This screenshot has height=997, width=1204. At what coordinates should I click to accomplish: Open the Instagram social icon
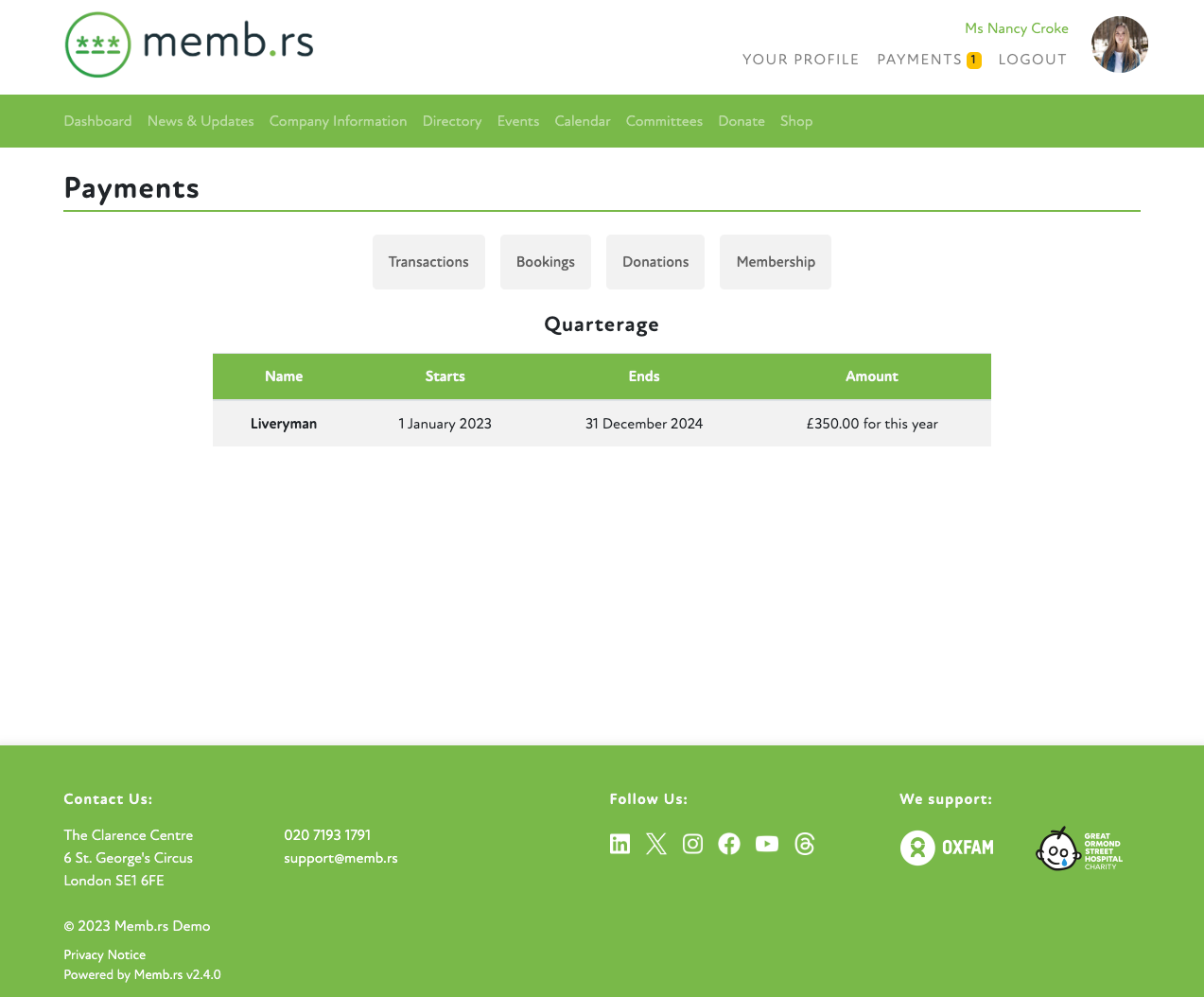692,843
